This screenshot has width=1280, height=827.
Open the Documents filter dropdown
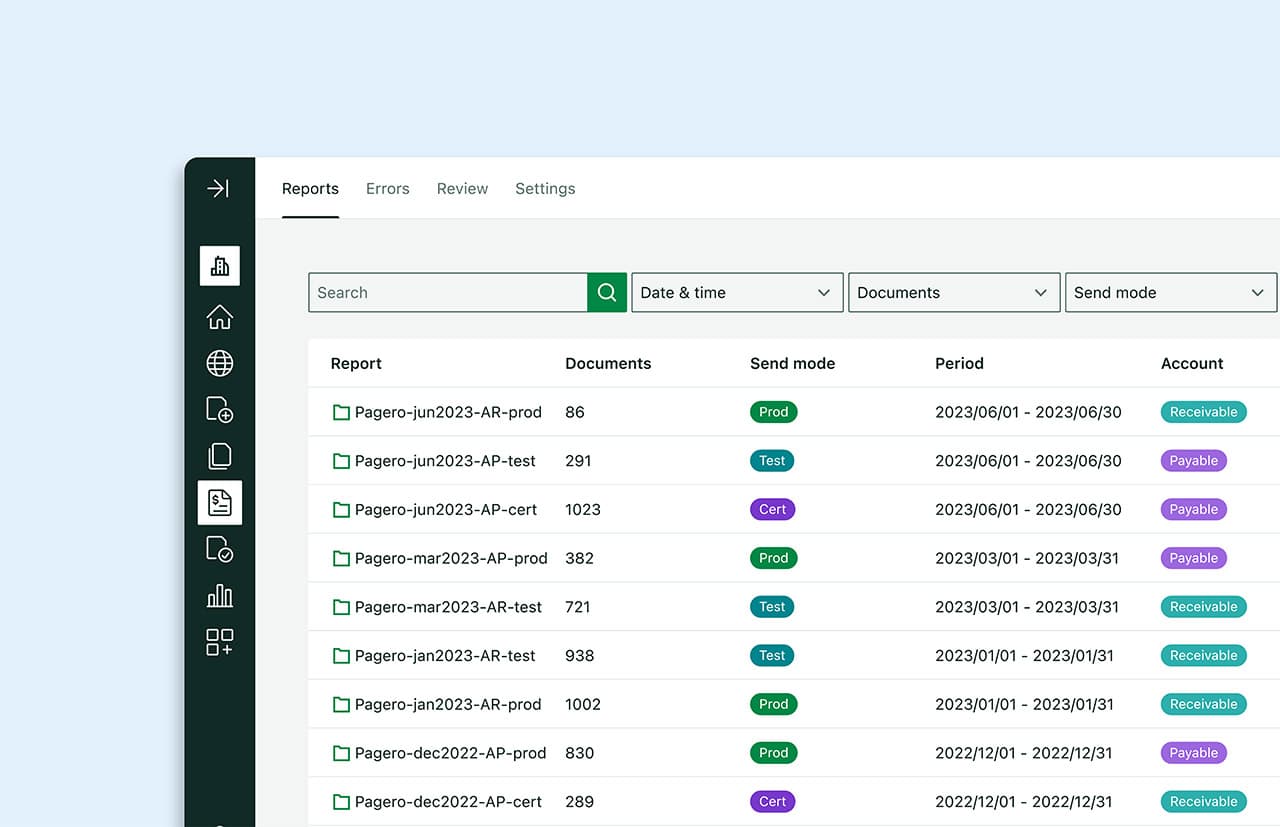pyautogui.click(x=954, y=292)
